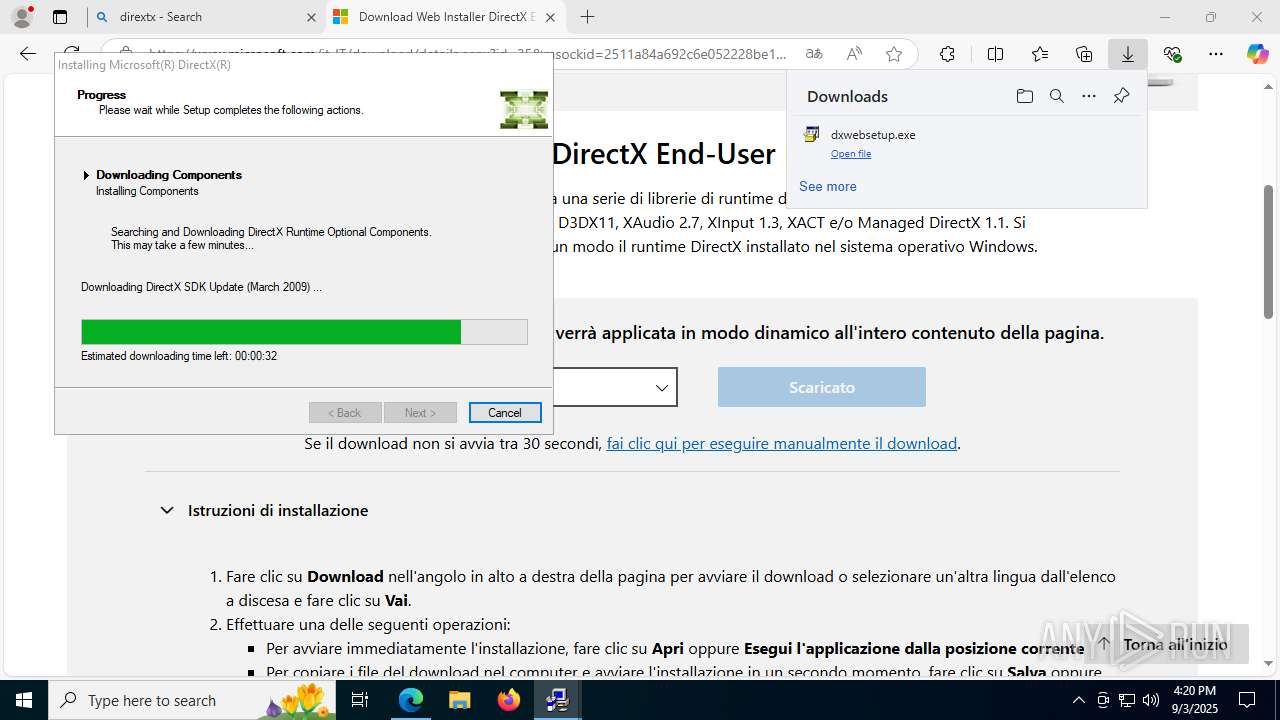Click the Scaricato button
This screenshot has width=1280, height=720.
(x=822, y=387)
